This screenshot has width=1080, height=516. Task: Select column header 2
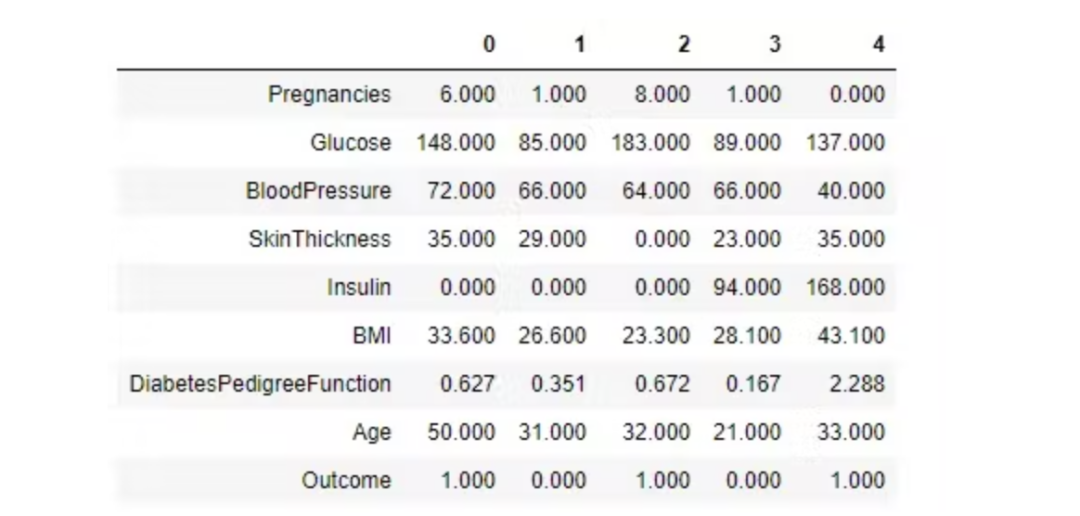click(x=683, y=45)
